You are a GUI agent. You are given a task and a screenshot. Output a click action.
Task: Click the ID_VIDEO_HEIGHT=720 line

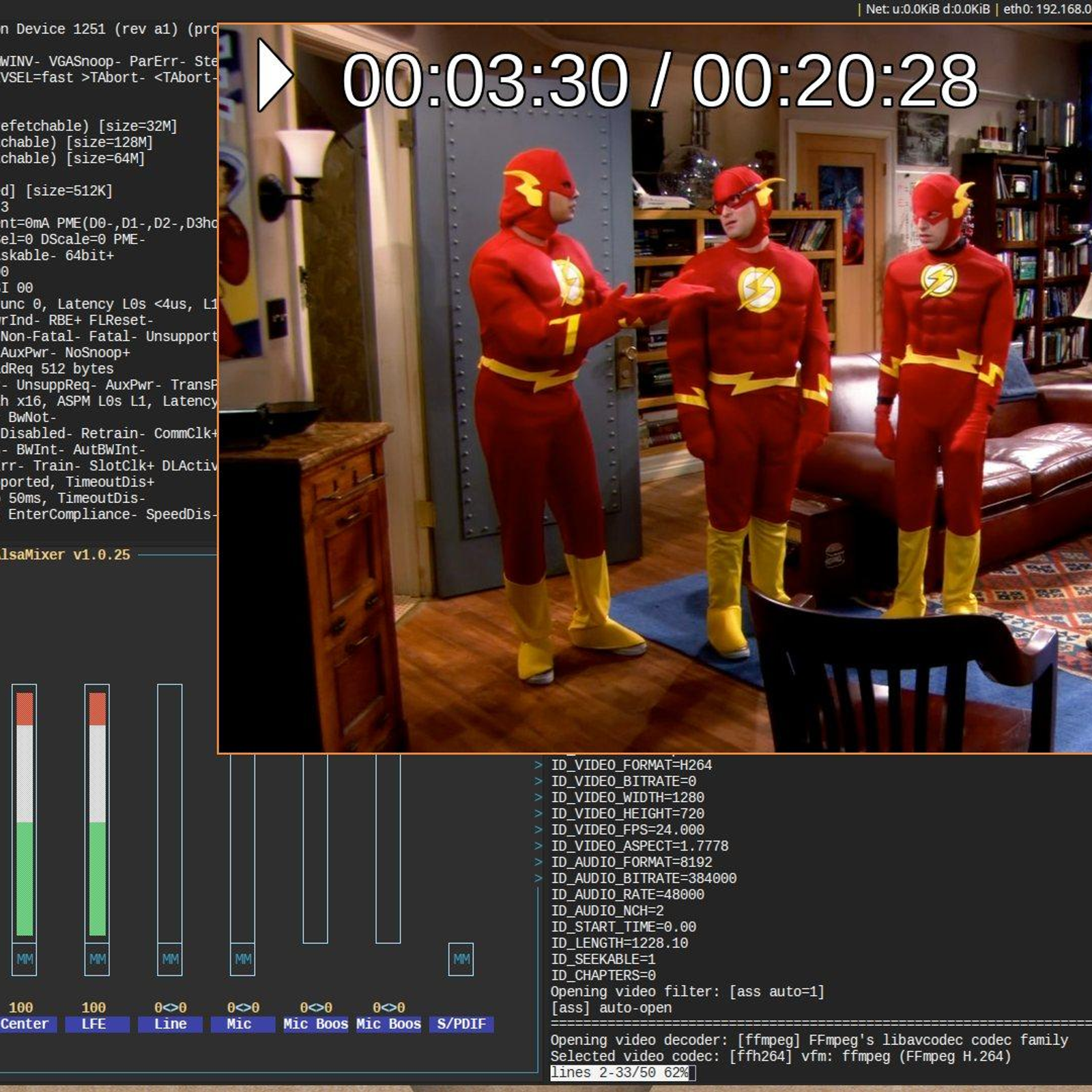(x=628, y=814)
